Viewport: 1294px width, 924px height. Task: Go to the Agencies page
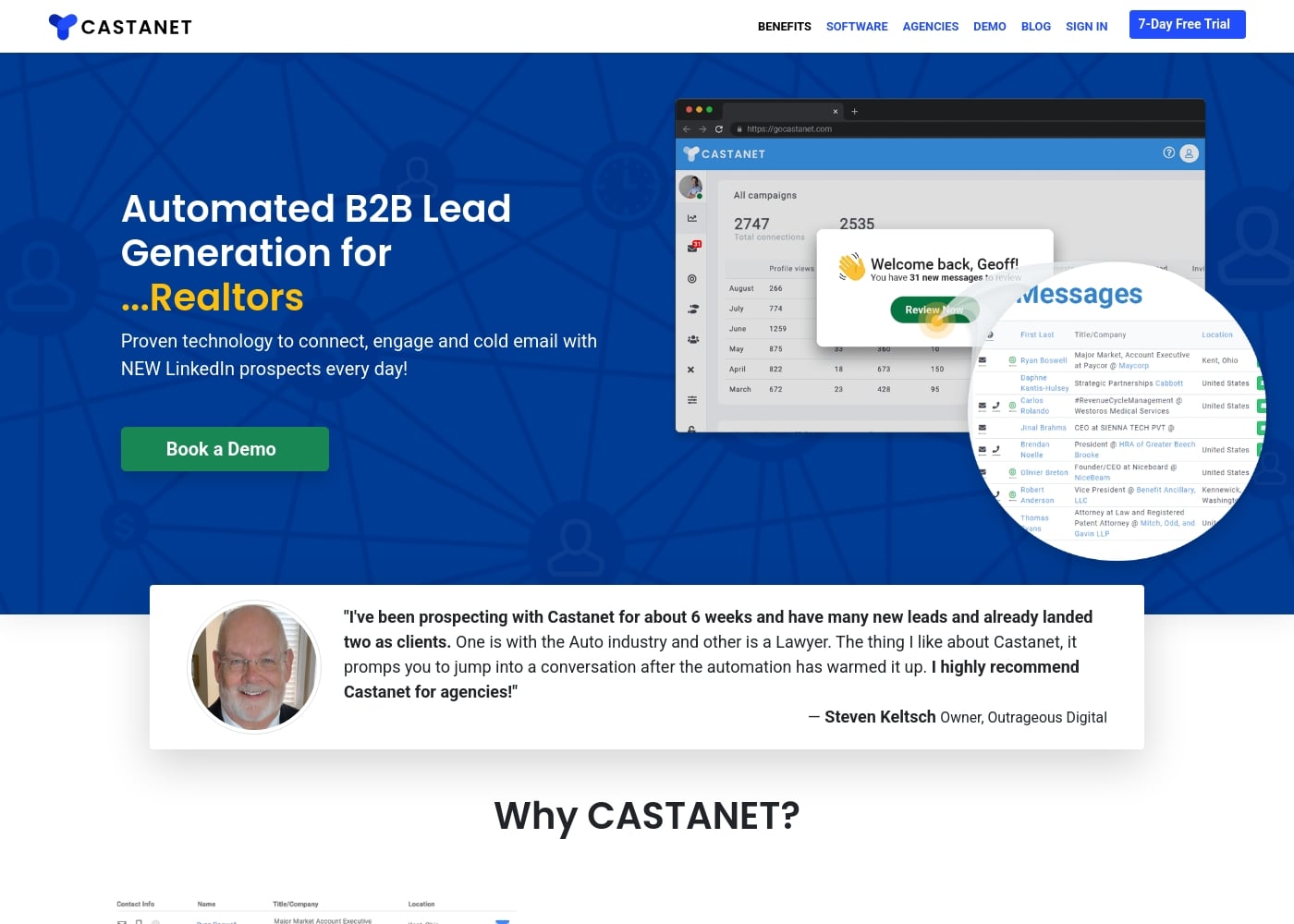(x=930, y=27)
